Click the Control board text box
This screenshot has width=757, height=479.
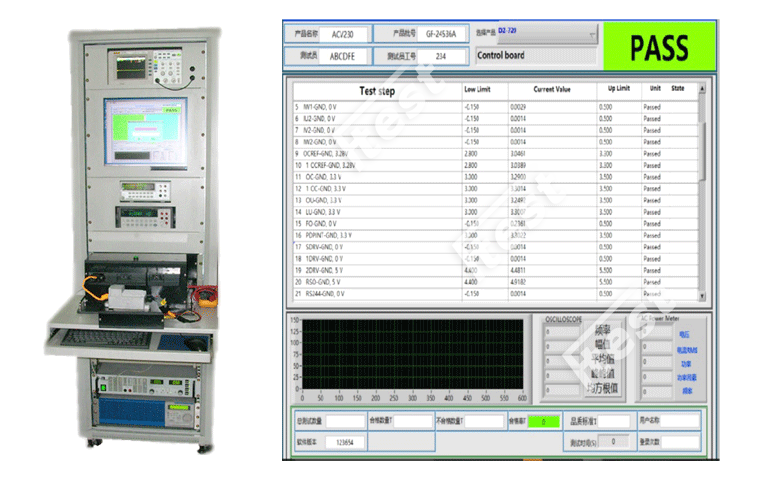(x=535, y=56)
